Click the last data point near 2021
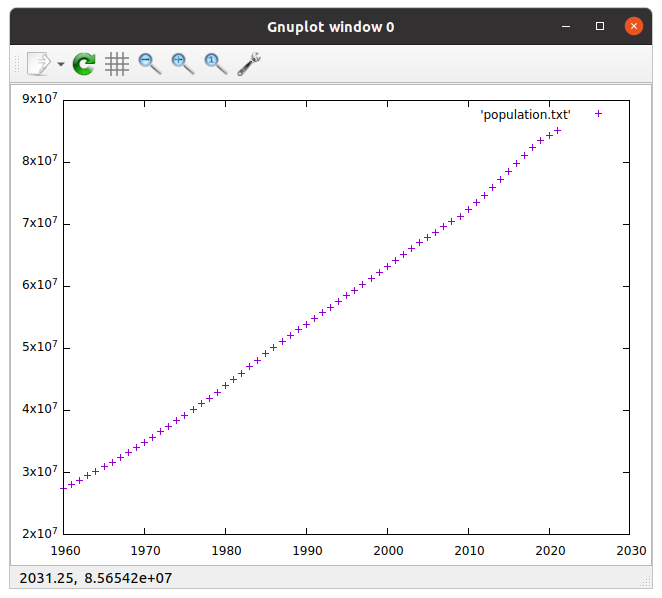Viewport: 662px width, 598px height. (558, 130)
